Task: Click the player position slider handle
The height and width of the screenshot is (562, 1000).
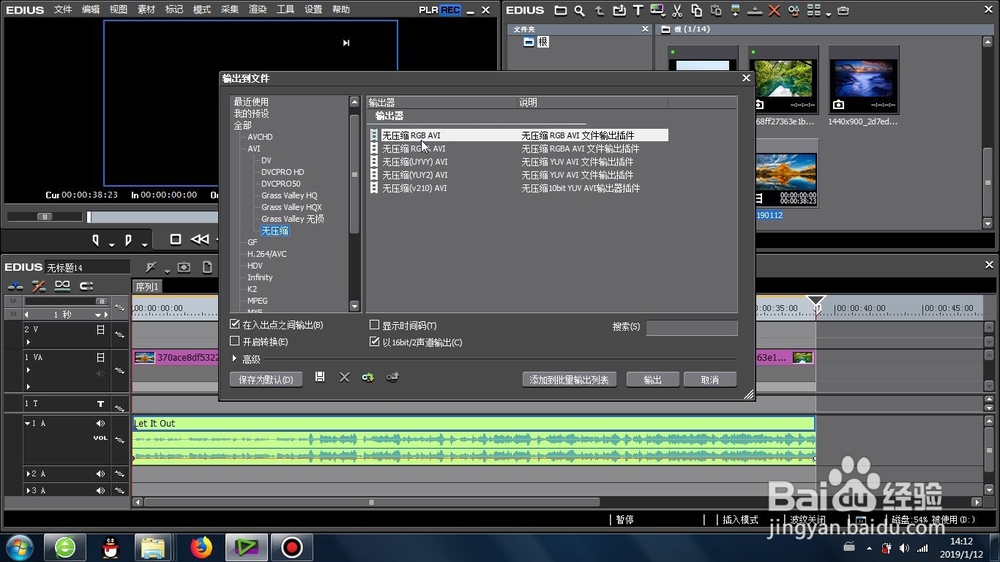Action: [x=89, y=217]
